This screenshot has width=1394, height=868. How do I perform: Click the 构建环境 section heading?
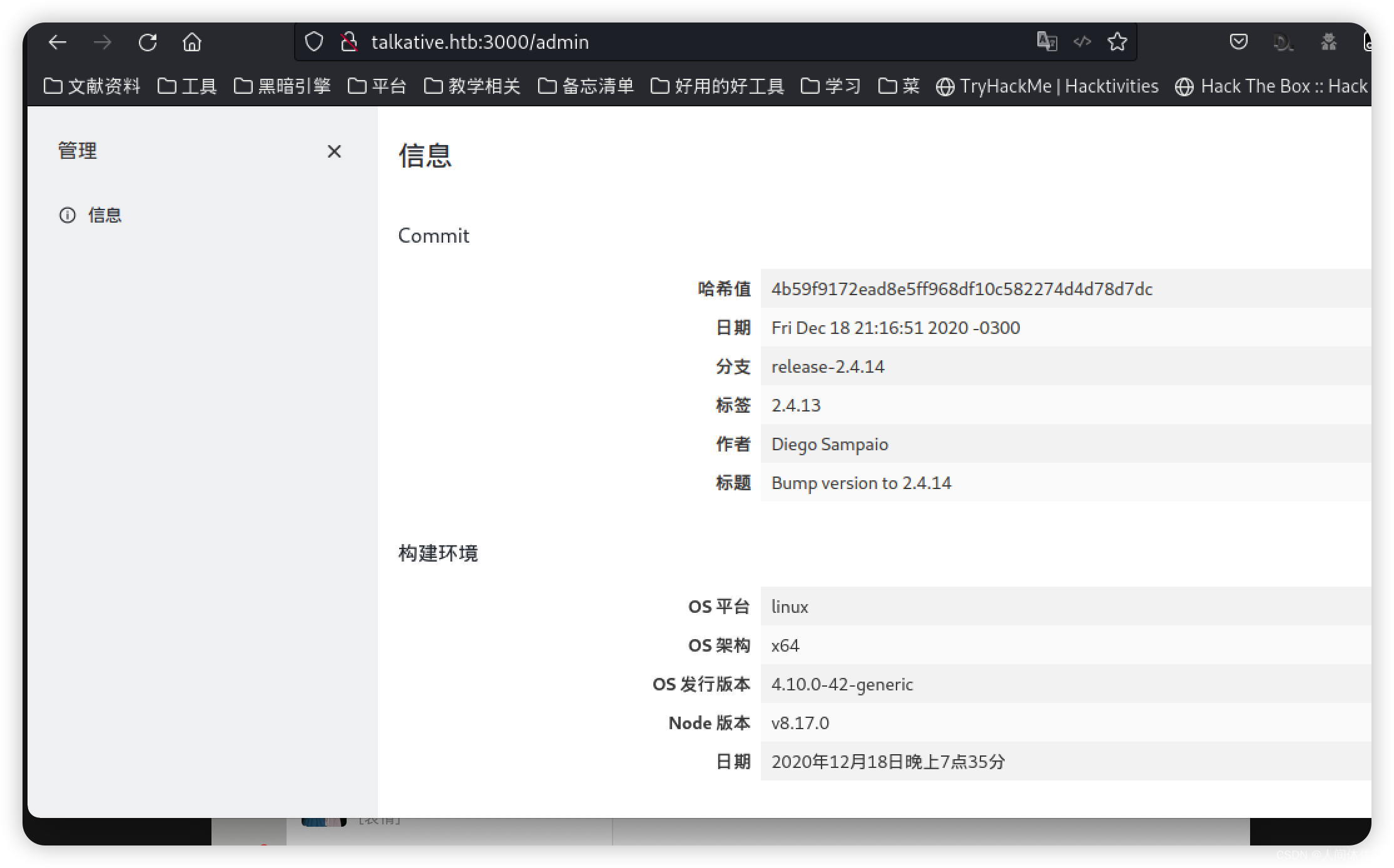point(438,553)
